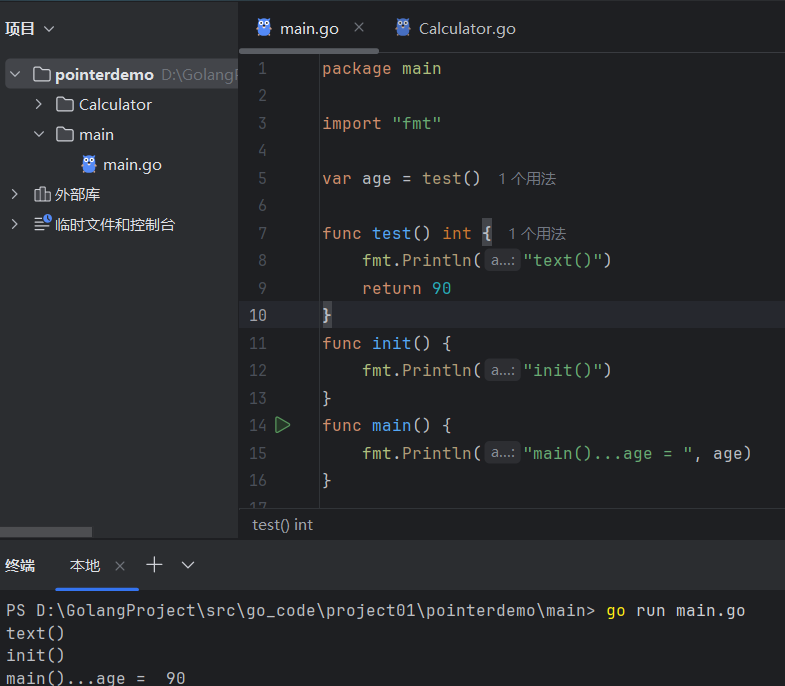Click the usage hint beside var age
This screenshot has width=785, height=686.
(526, 178)
